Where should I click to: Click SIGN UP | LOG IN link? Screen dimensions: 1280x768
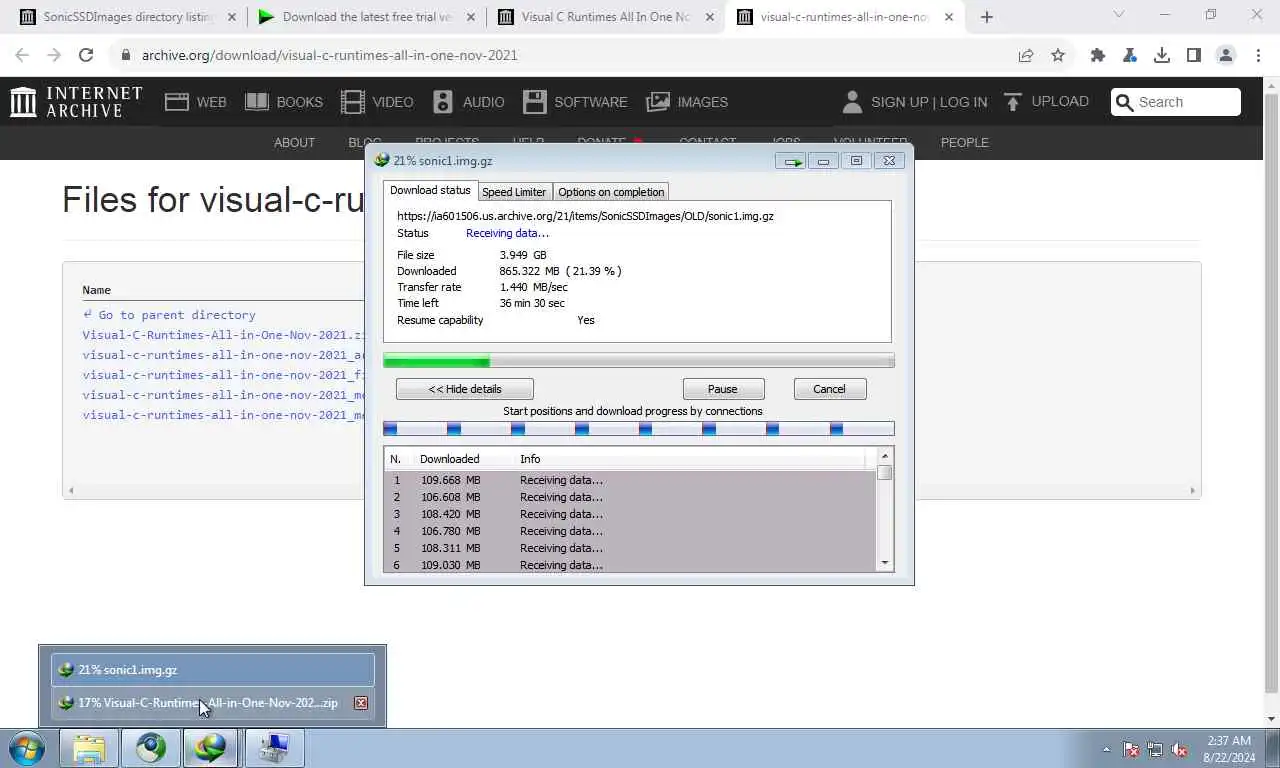929,102
